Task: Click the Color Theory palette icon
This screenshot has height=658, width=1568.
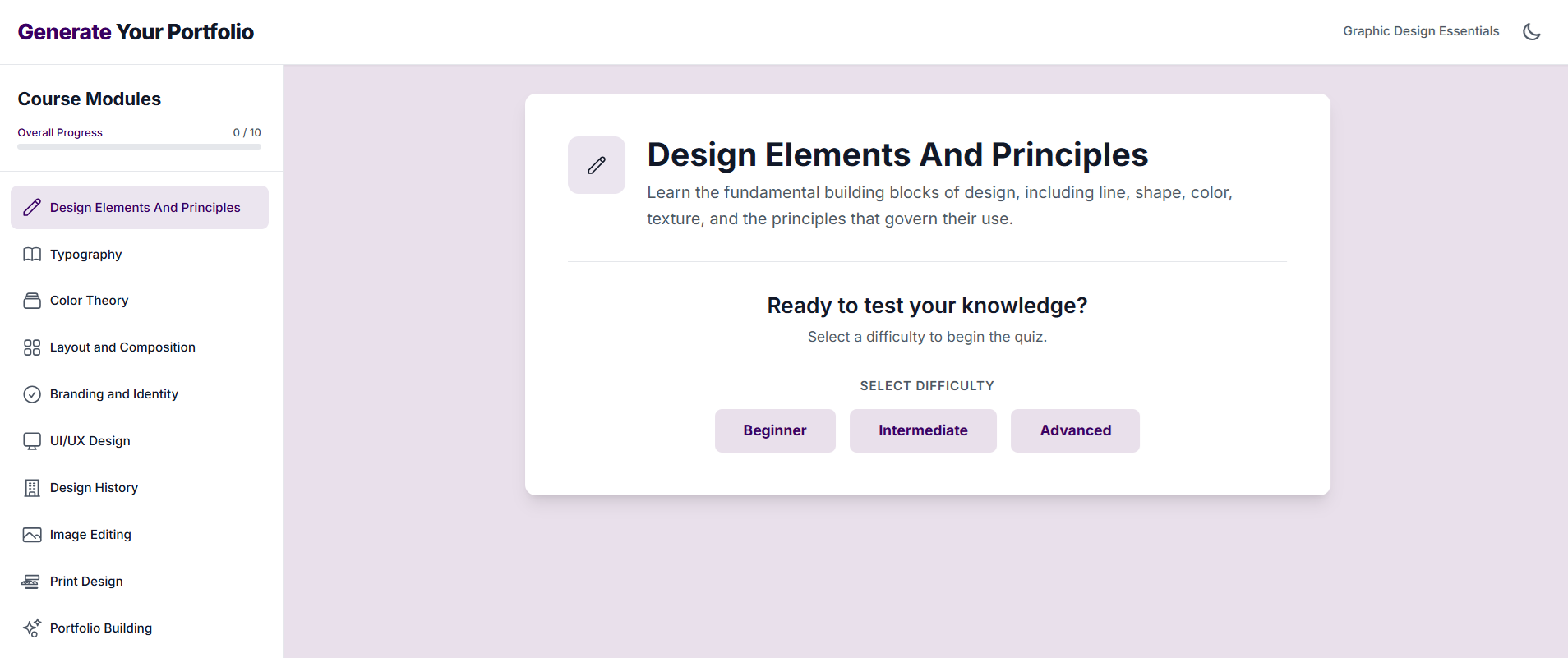Action: pyautogui.click(x=32, y=301)
